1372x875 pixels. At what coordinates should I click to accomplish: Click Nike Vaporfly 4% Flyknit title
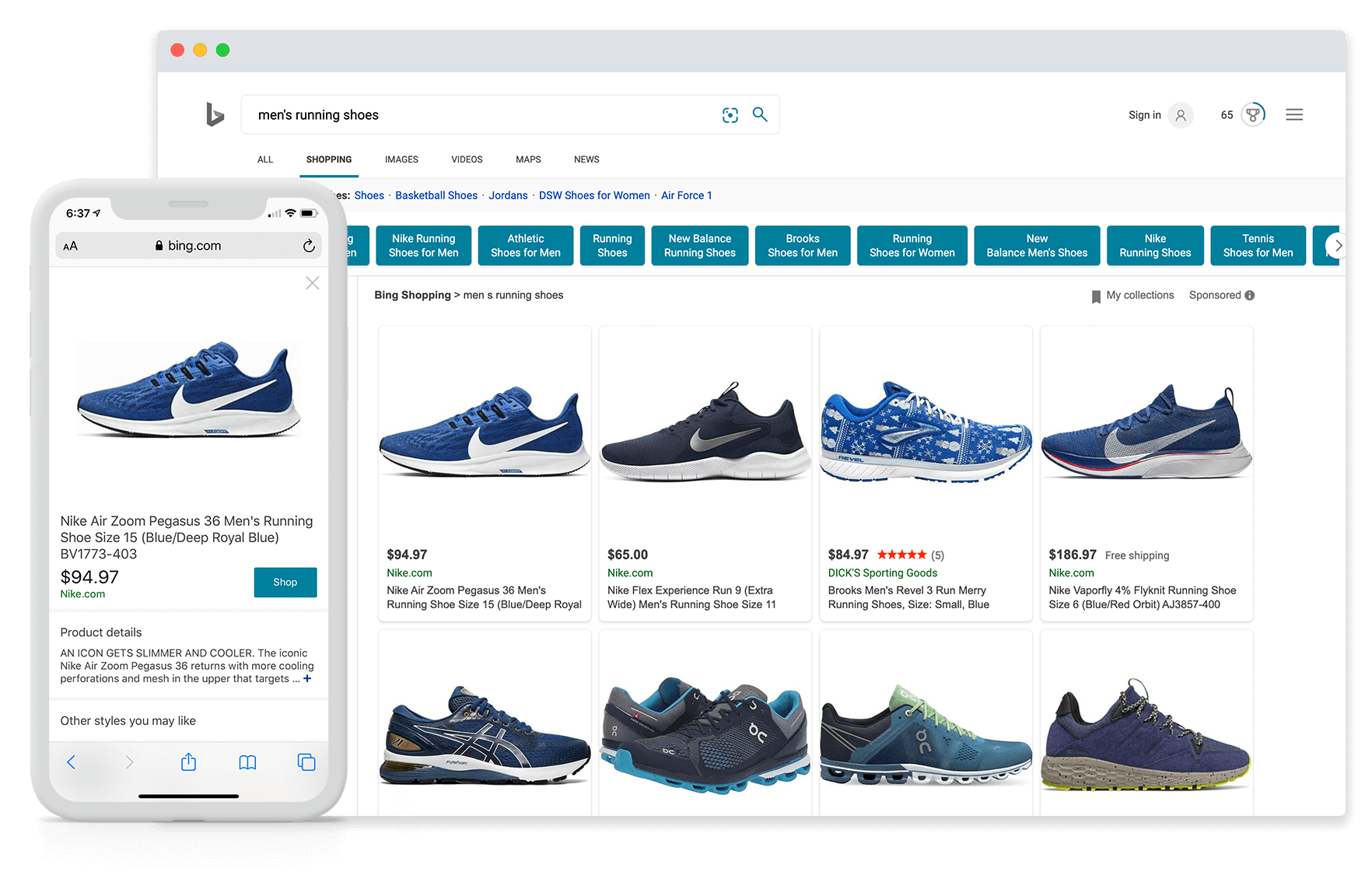point(1143,597)
